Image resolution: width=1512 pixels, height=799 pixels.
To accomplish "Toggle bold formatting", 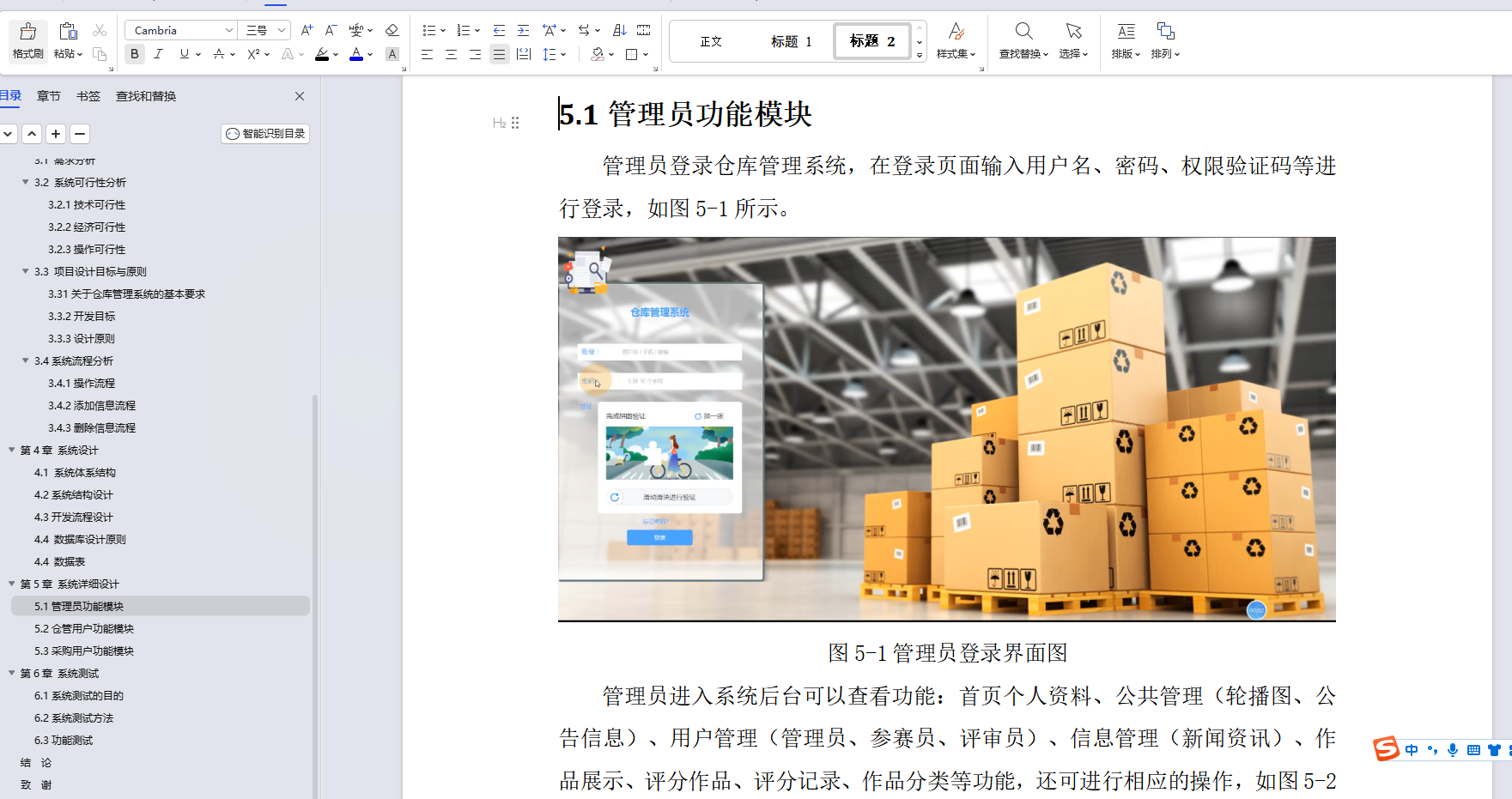I will [x=134, y=53].
